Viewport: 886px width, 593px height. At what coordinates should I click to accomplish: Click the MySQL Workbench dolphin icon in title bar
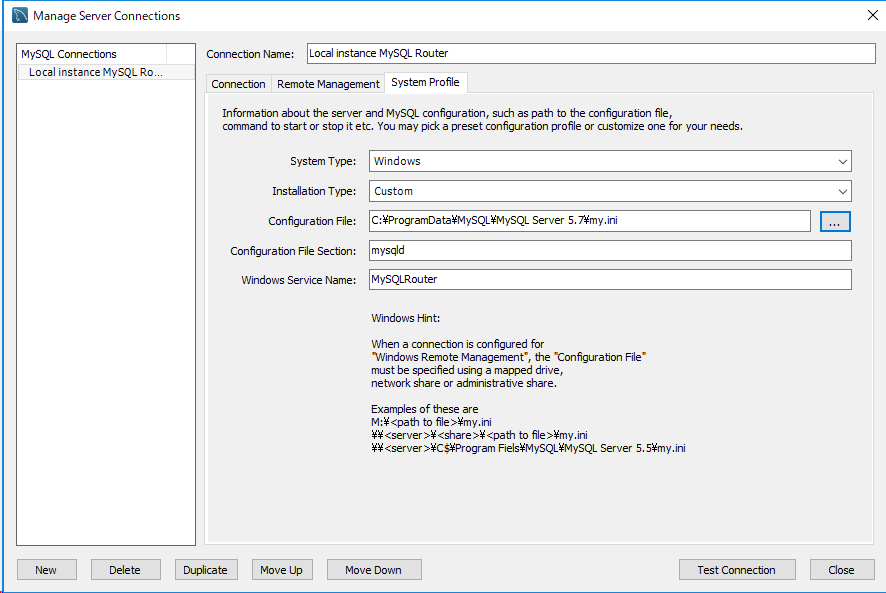tap(20, 15)
